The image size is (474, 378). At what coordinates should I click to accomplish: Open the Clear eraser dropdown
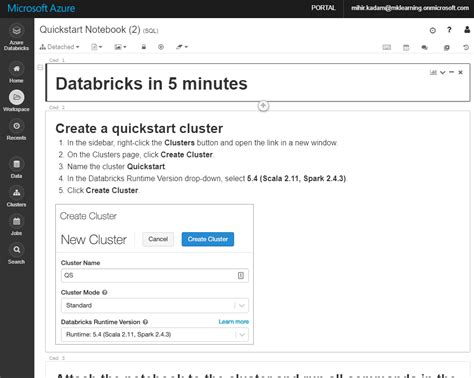[x=182, y=47]
